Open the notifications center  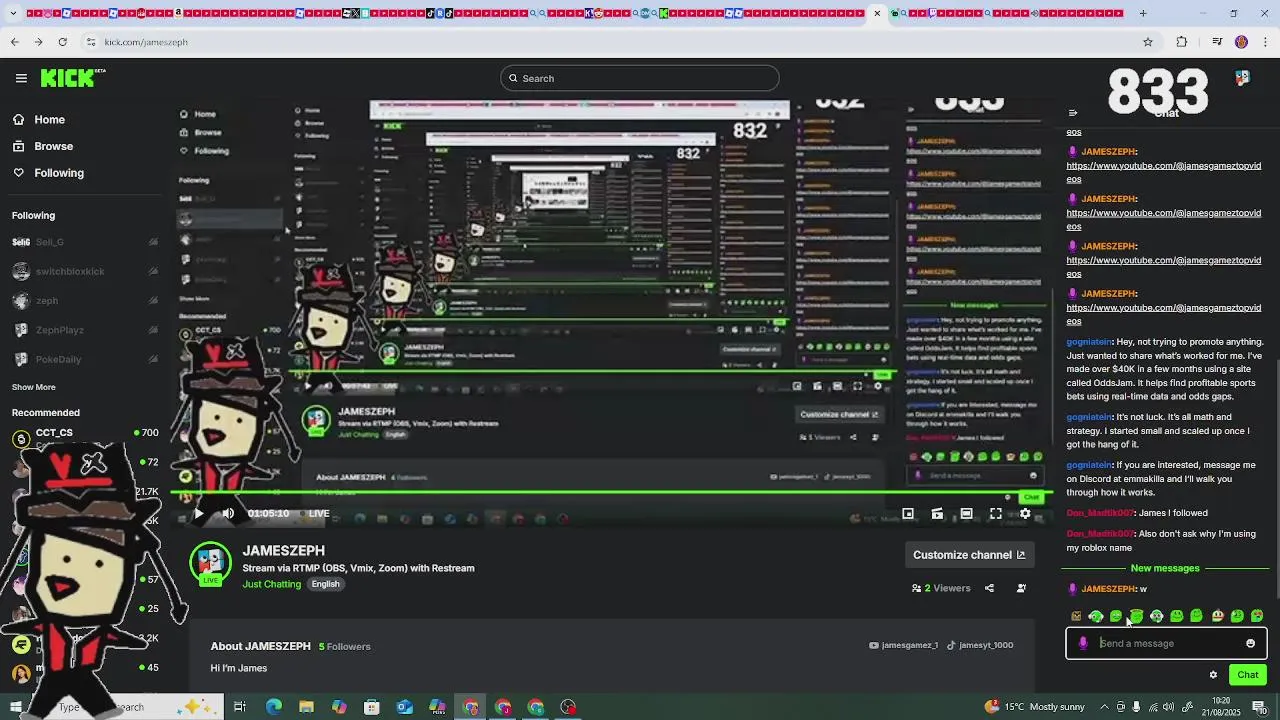pyautogui.click(x=1259, y=707)
